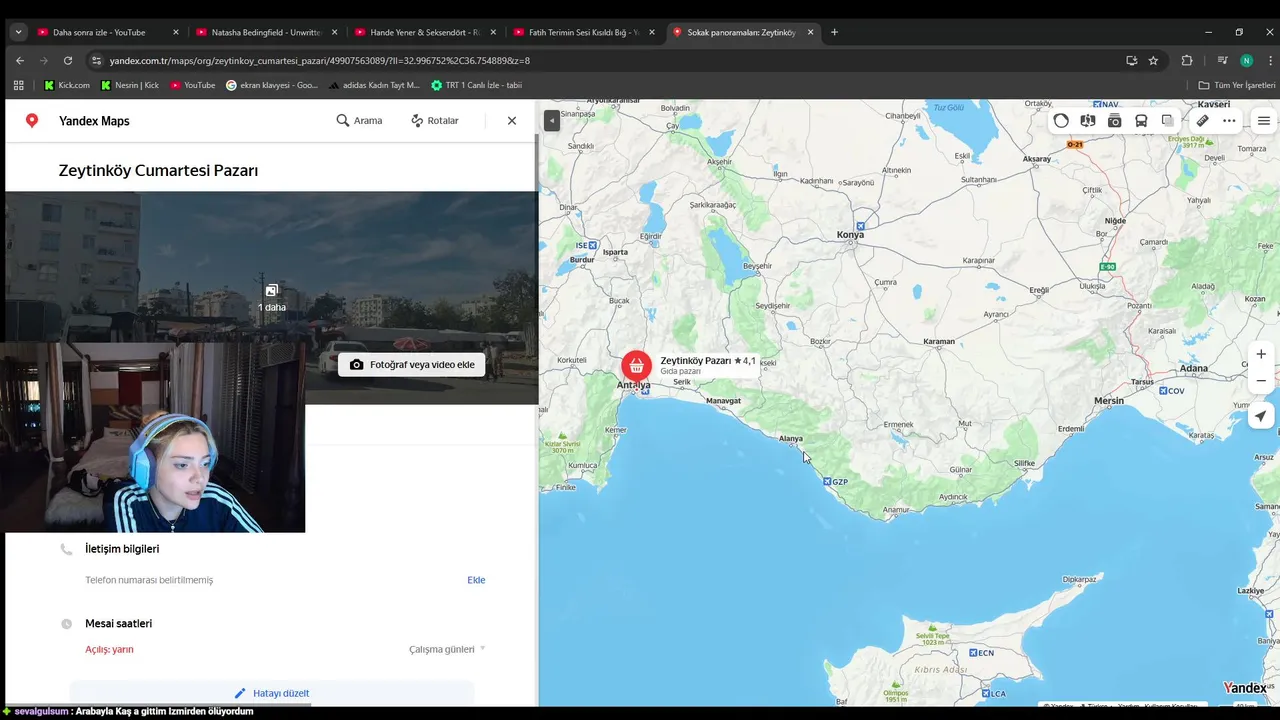The height and width of the screenshot is (720, 1280).
Task: Click the Adana city label on map
Action: [1194, 368]
